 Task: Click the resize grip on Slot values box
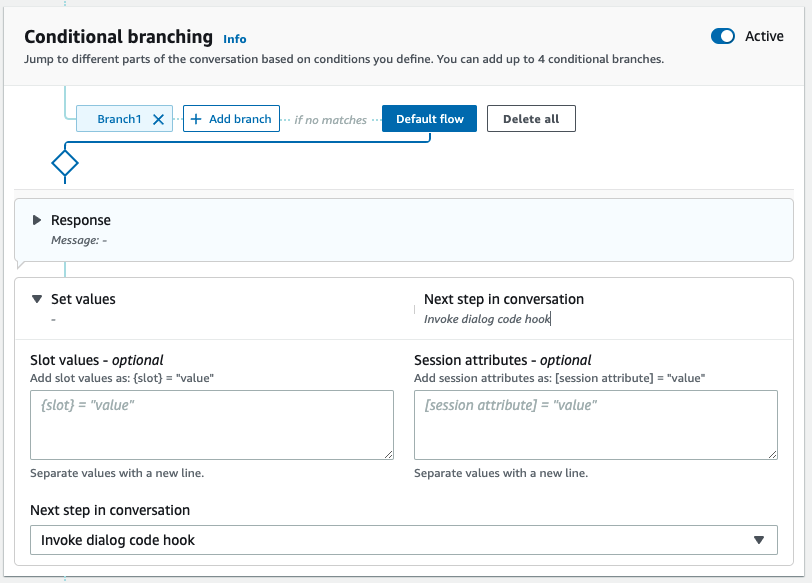tap(392, 456)
